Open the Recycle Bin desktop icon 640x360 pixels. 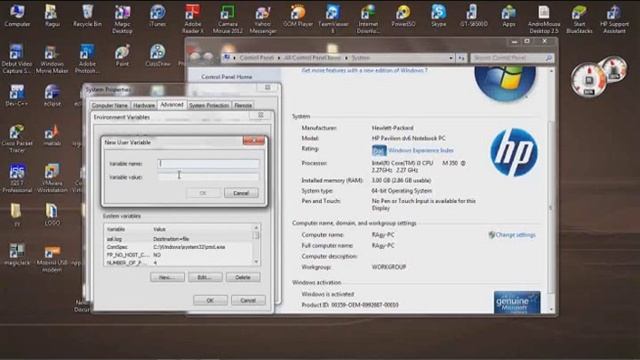pos(87,16)
